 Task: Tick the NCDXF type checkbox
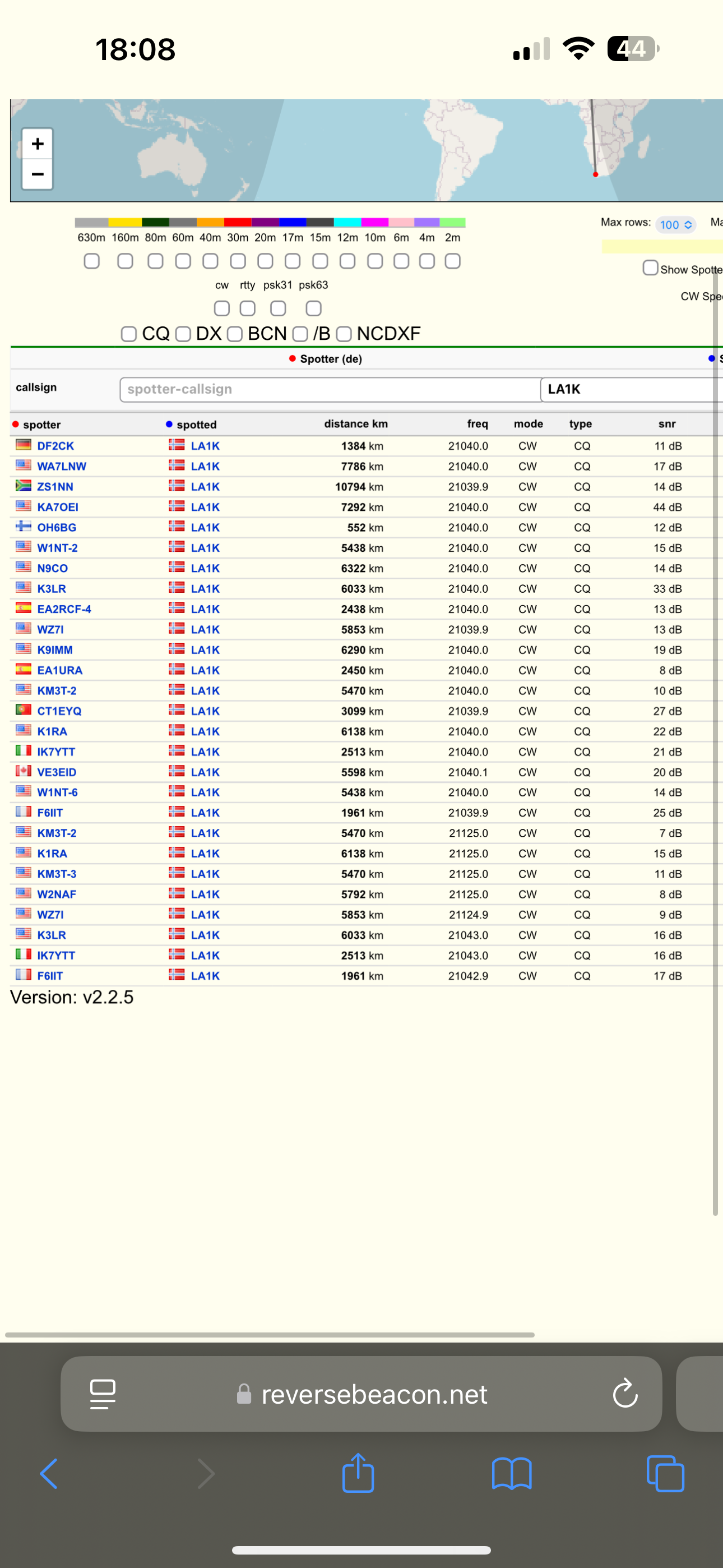[345, 334]
